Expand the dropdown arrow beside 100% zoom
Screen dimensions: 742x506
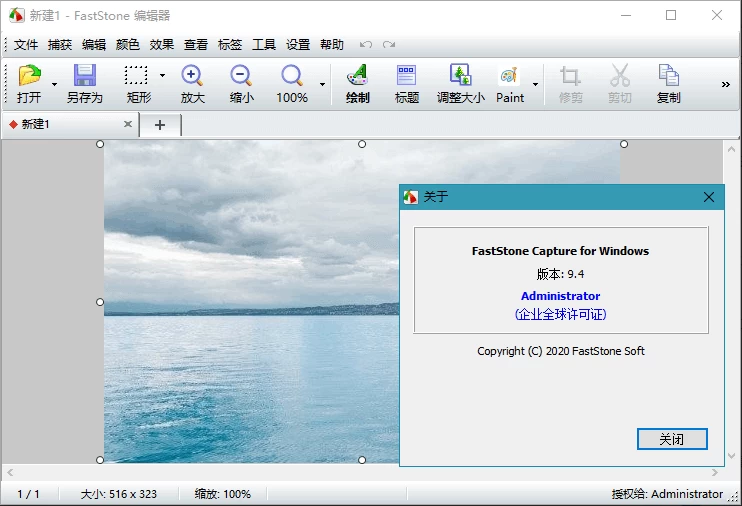point(322,85)
